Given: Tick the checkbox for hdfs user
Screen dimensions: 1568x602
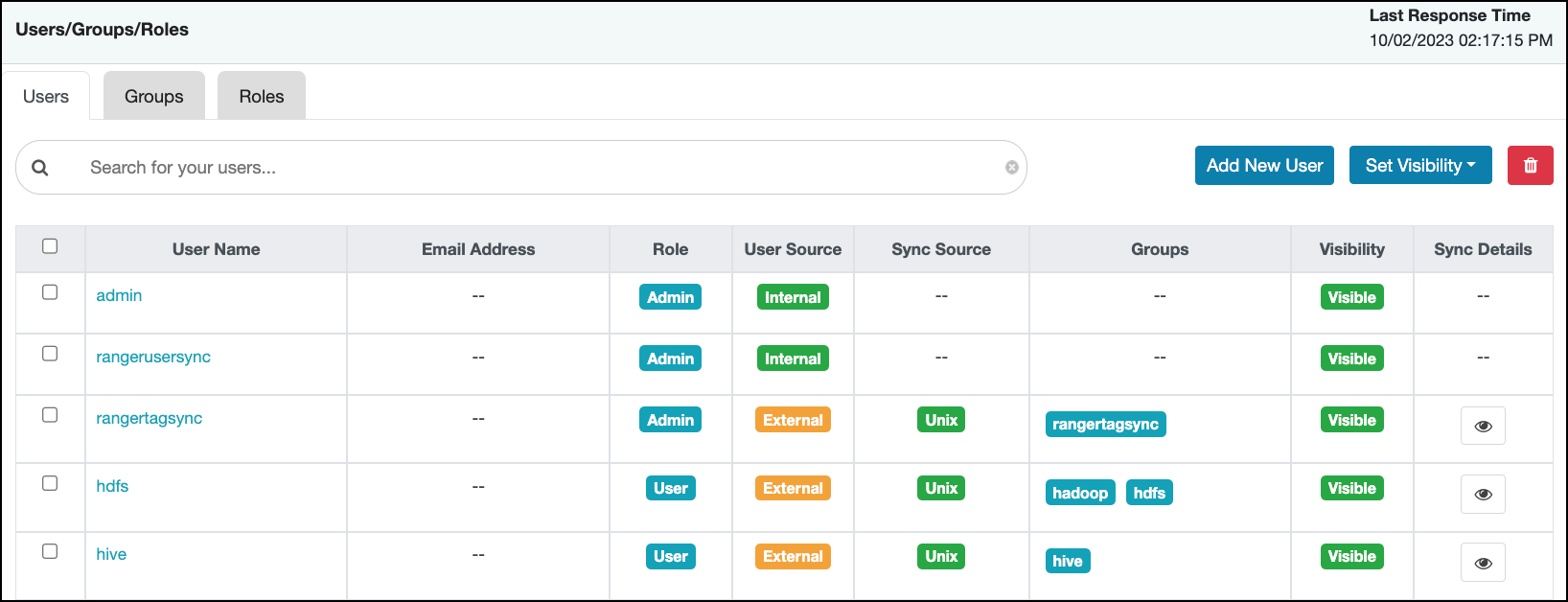Looking at the screenshot, I should [50, 483].
